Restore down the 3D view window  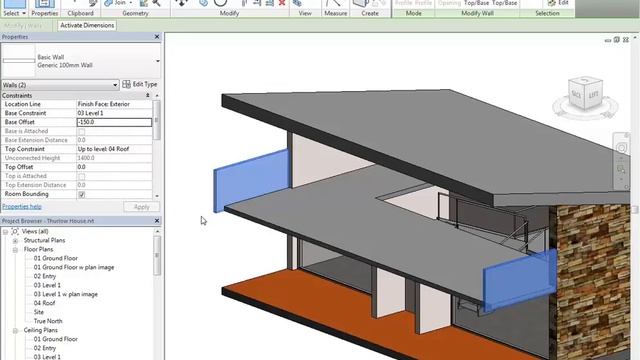pos(617,40)
